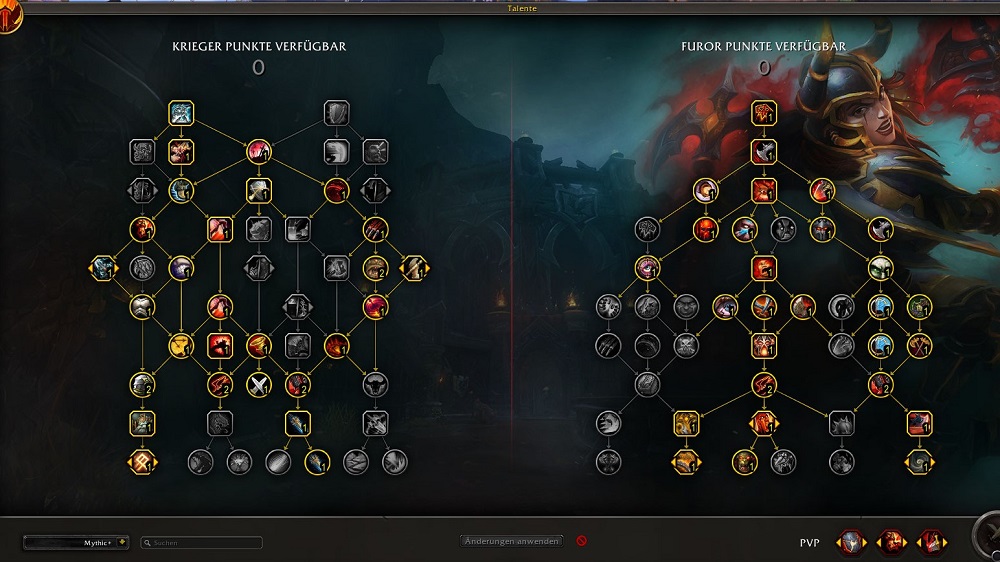
Task: Select the top square Krieger tree talent node
Action: (x=181, y=113)
